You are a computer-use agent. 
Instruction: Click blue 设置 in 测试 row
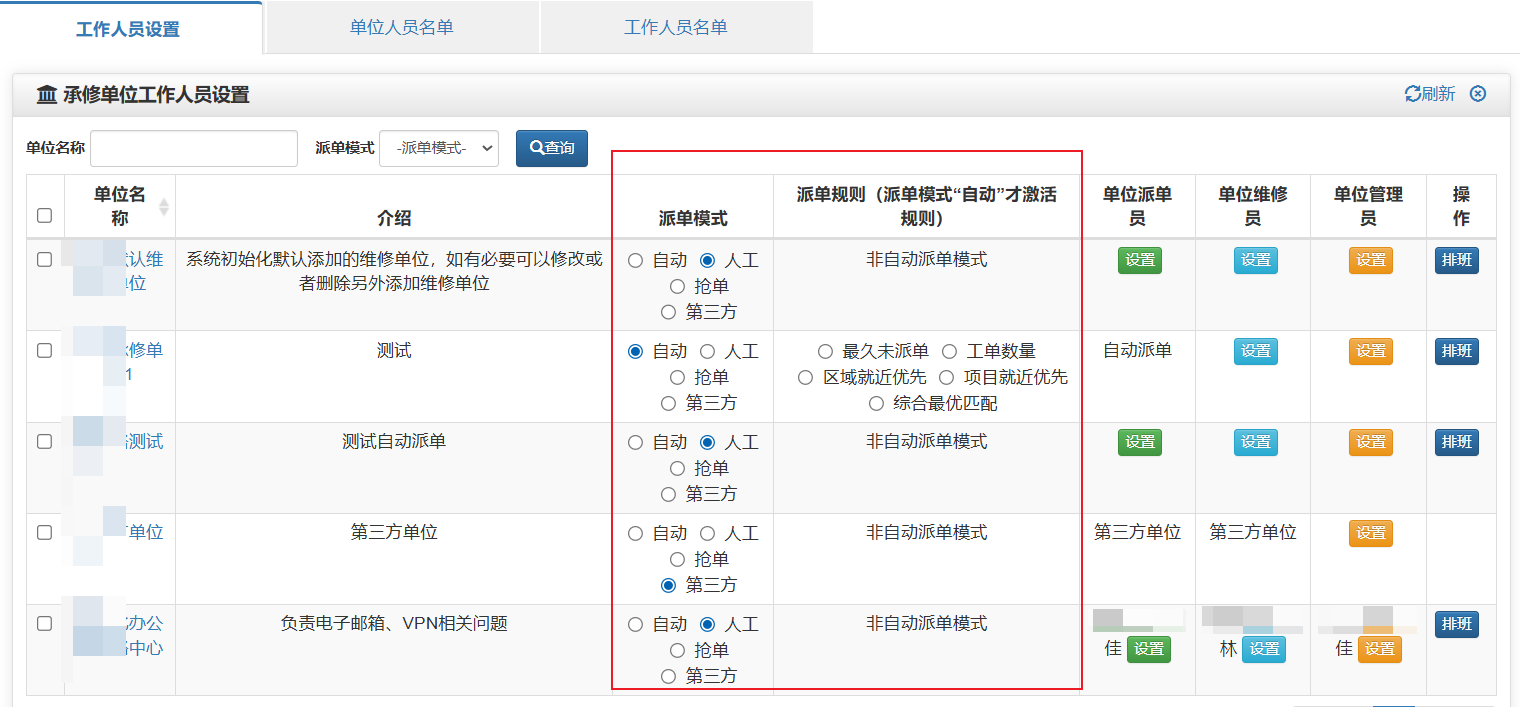pos(1256,351)
